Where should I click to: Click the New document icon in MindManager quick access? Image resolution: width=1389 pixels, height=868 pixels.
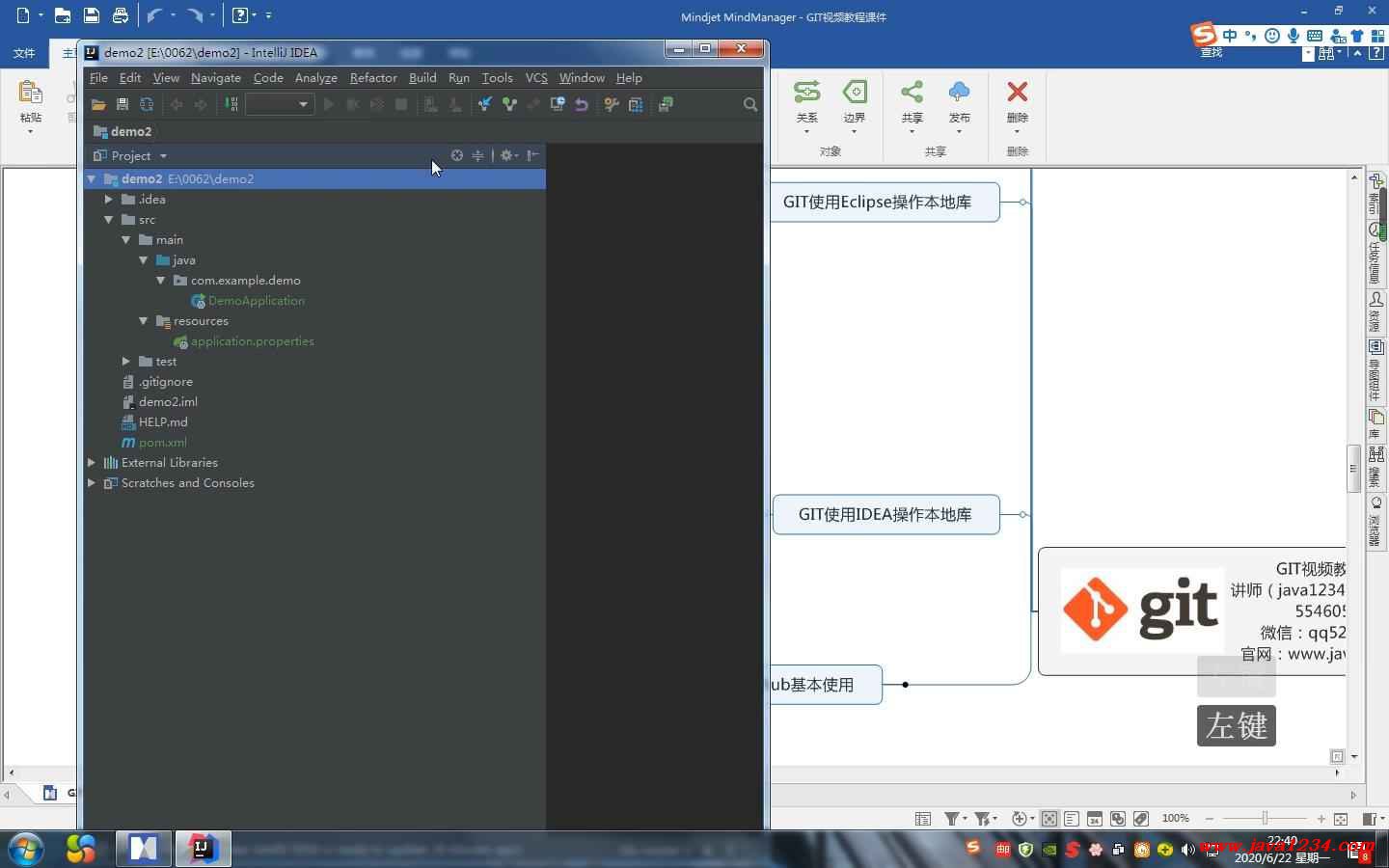tap(23, 15)
